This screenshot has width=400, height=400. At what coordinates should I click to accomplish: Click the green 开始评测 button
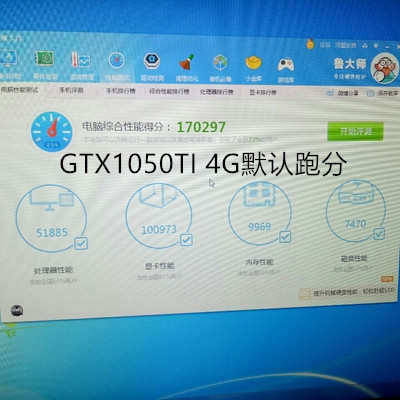click(x=355, y=131)
